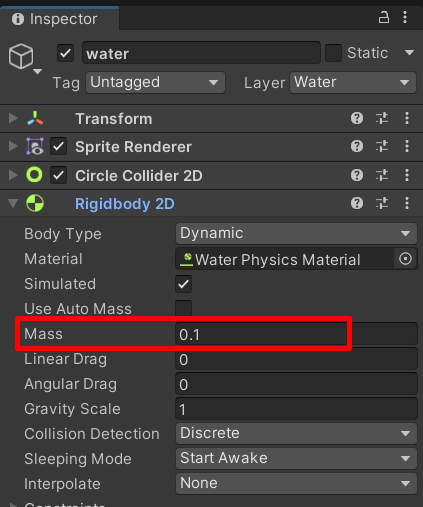Image resolution: width=423 pixels, height=507 pixels.
Task: Click the GameObject cube icon selector
Action: (x=21, y=56)
